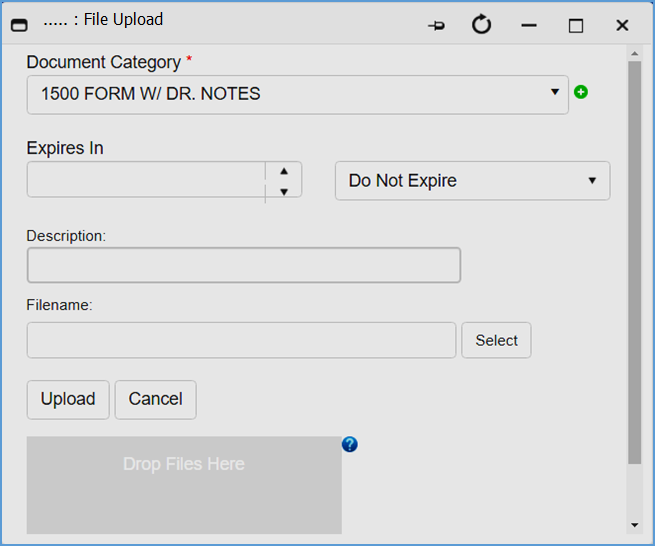Click into the Description text field
The width and height of the screenshot is (655, 546).
(x=243, y=266)
